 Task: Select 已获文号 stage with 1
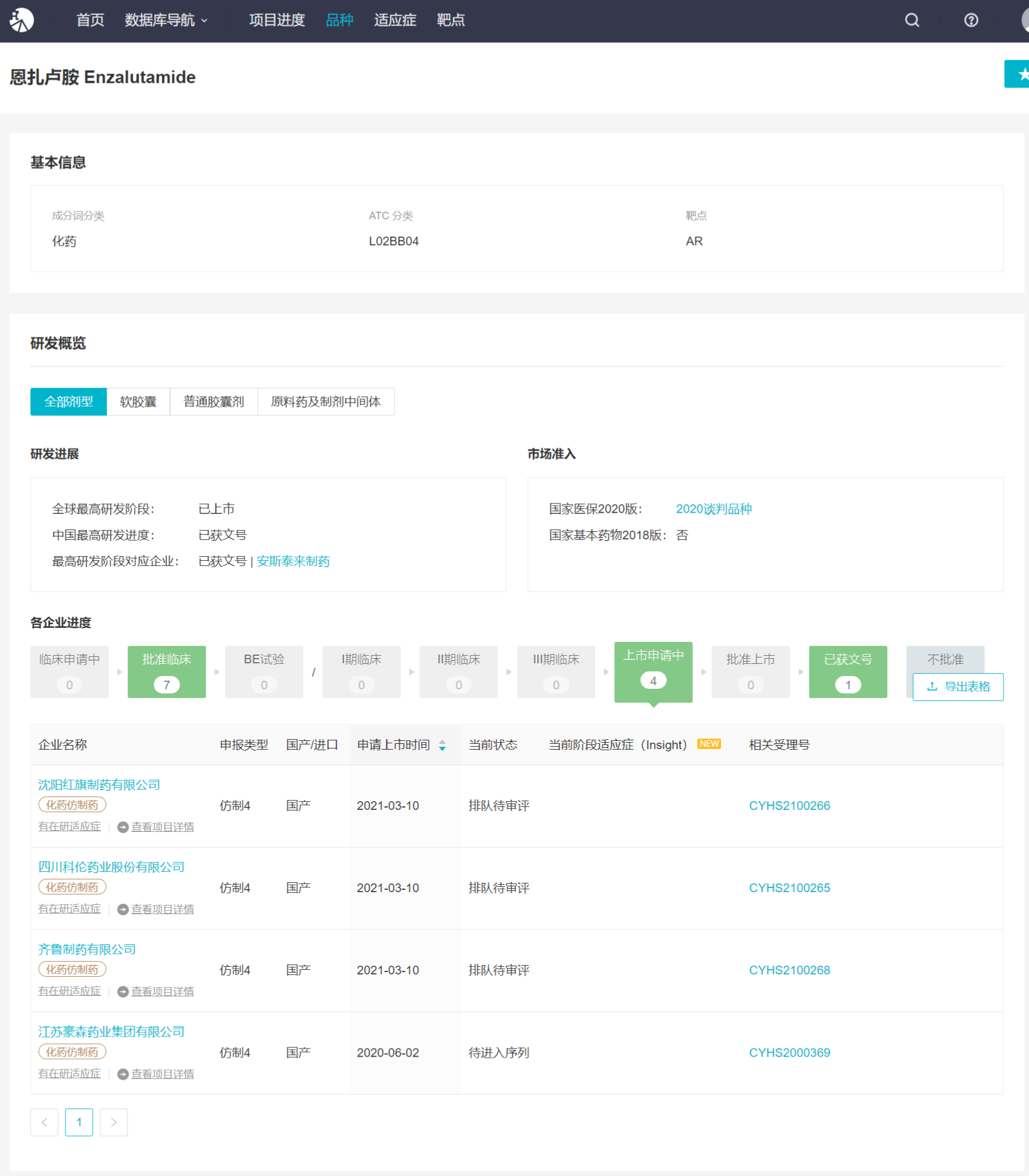tap(848, 672)
